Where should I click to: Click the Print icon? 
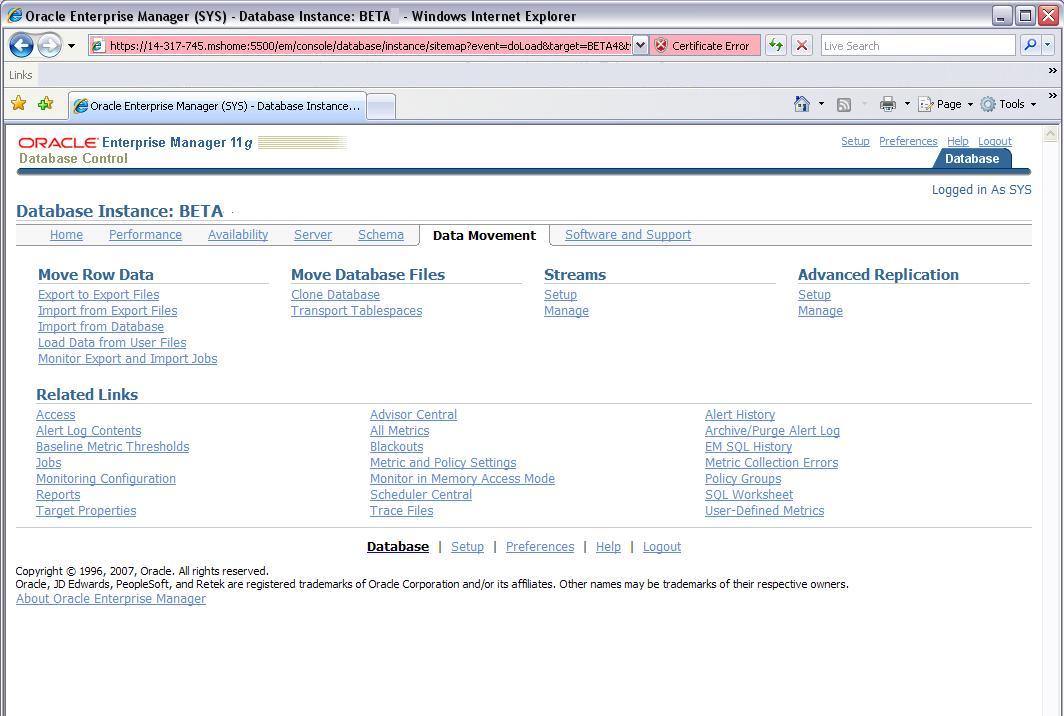(887, 104)
